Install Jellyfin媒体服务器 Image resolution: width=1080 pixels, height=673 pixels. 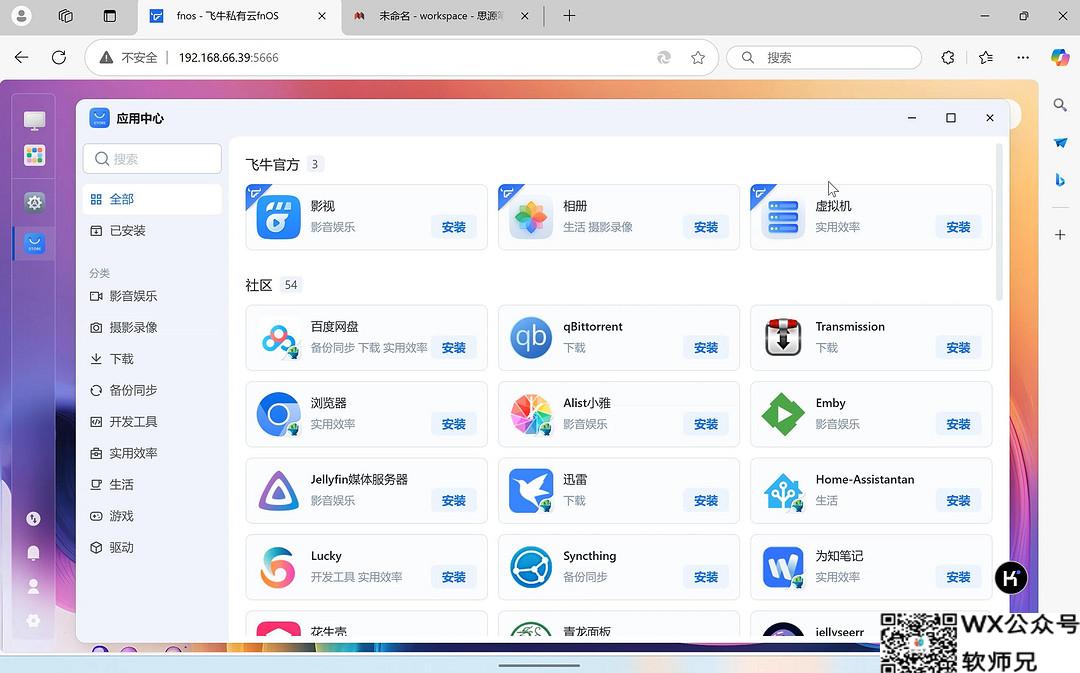click(454, 501)
